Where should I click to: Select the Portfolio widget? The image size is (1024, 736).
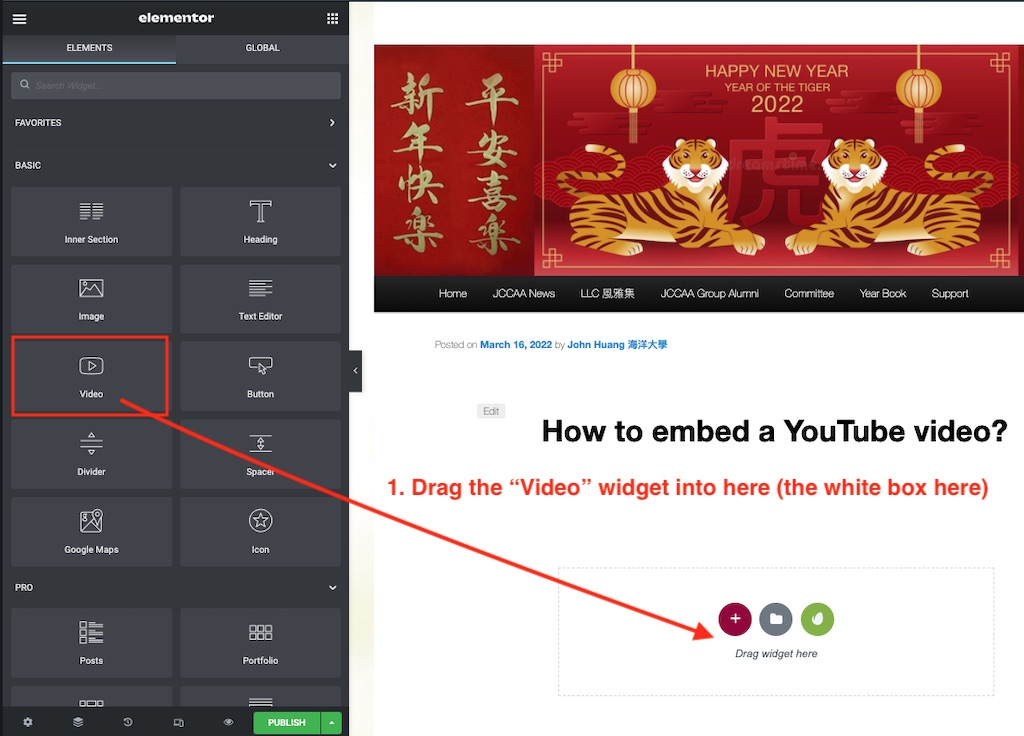point(261,643)
